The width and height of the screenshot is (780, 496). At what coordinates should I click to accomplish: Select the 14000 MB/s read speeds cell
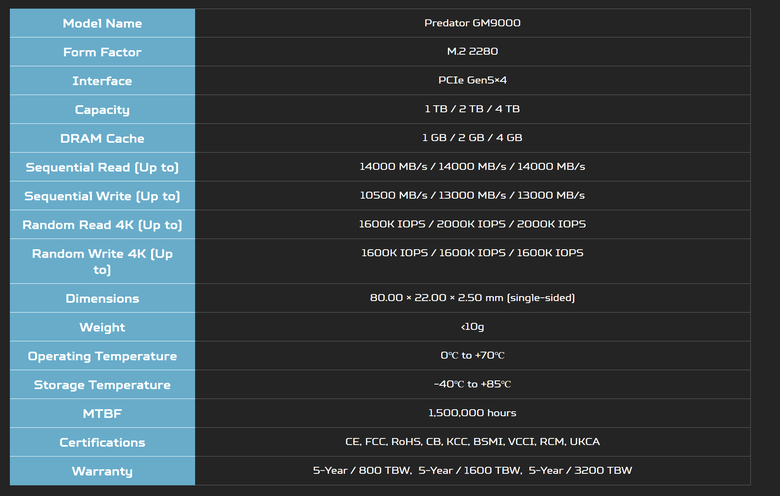click(x=472, y=167)
